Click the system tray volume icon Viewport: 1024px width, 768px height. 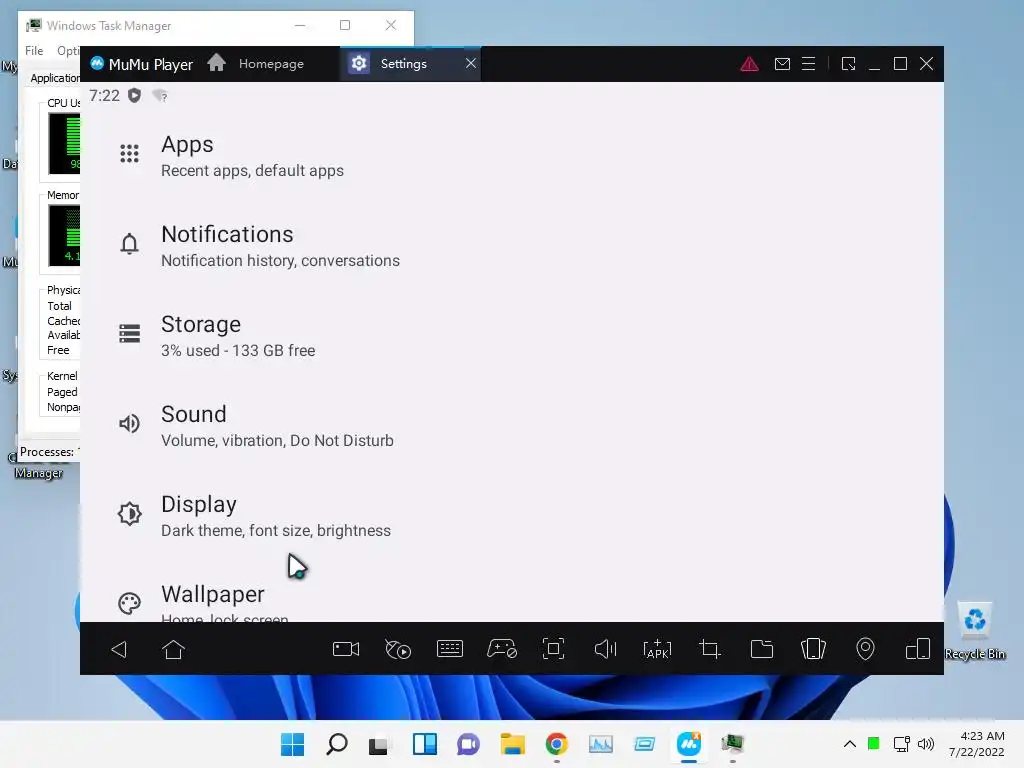[925, 744]
